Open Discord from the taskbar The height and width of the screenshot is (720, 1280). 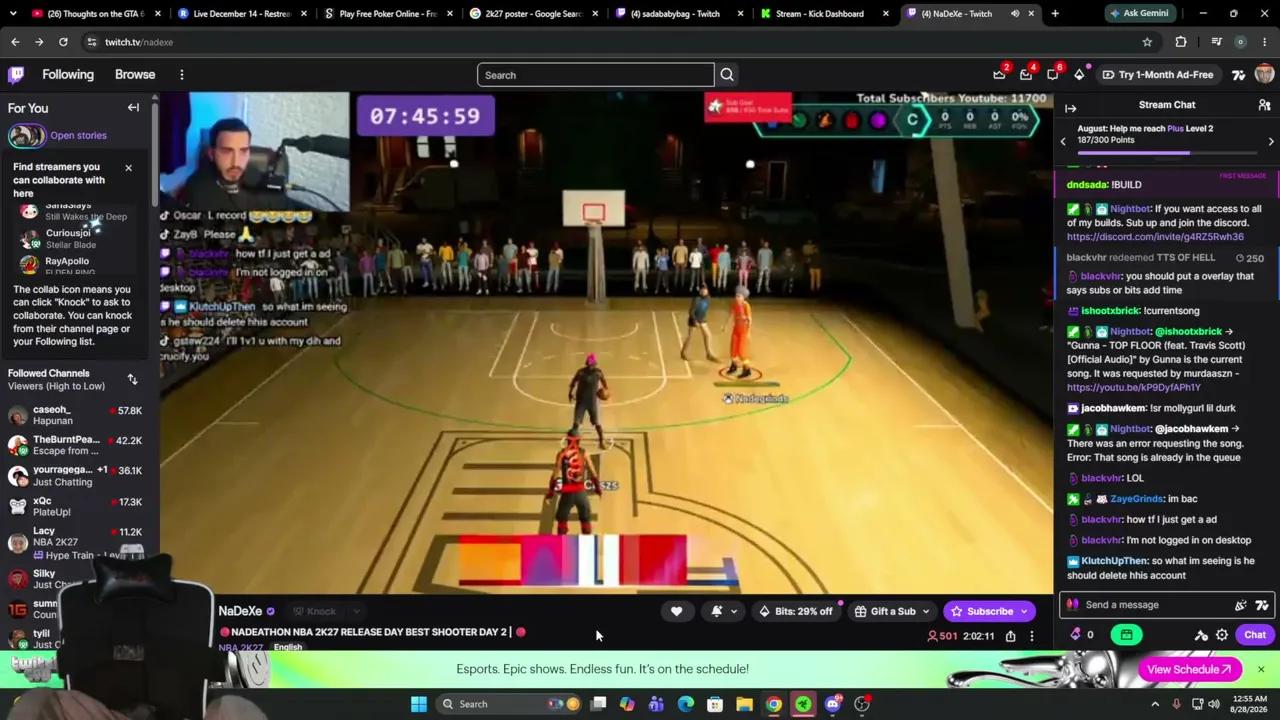click(x=832, y=704)
